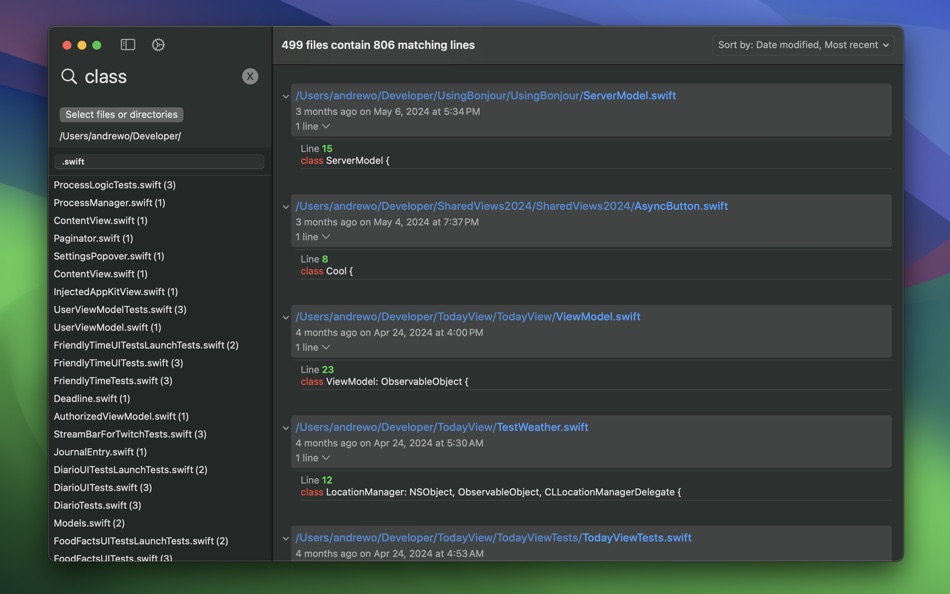Click the 'Select files or directories' button
This screenshot has width=950, height=594.
pyautogui.click(x=121, y=115)
